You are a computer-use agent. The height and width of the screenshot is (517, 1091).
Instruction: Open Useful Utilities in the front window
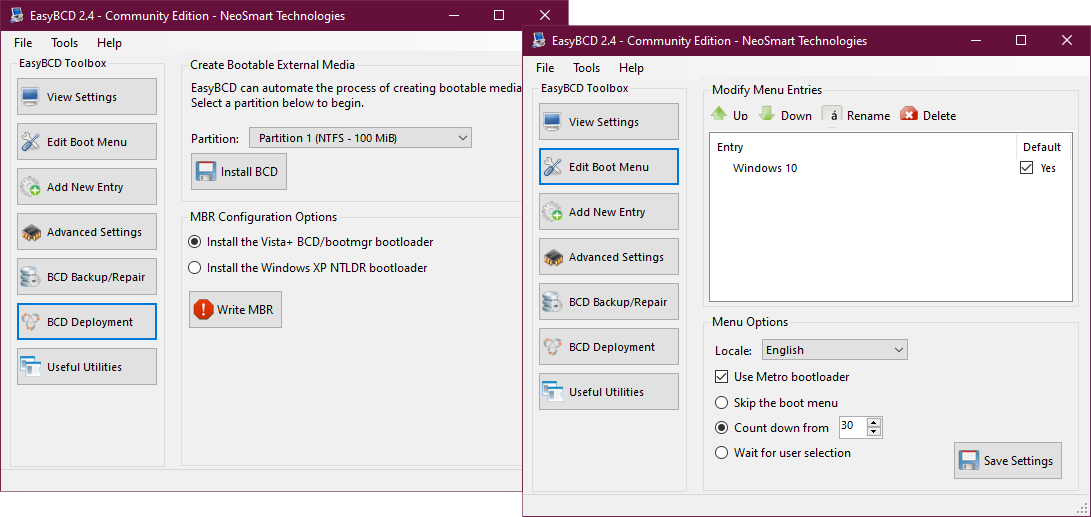609,392
